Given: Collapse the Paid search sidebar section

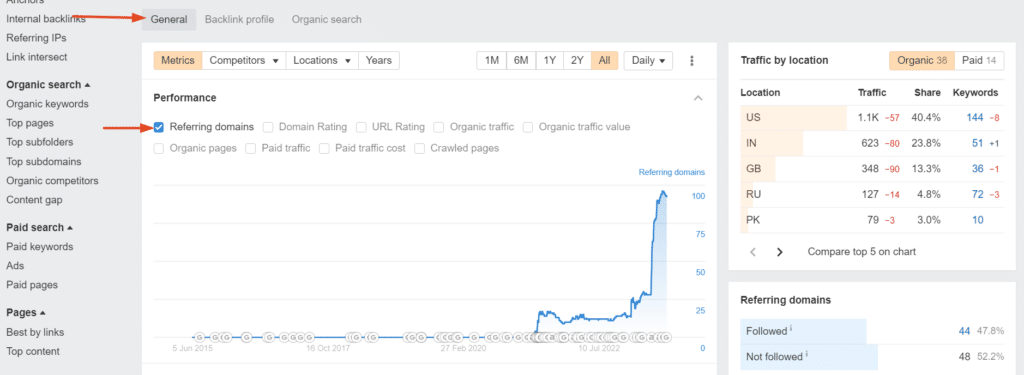Looking at the screenshot, I should pyautogui.click(x=39, y=228).
